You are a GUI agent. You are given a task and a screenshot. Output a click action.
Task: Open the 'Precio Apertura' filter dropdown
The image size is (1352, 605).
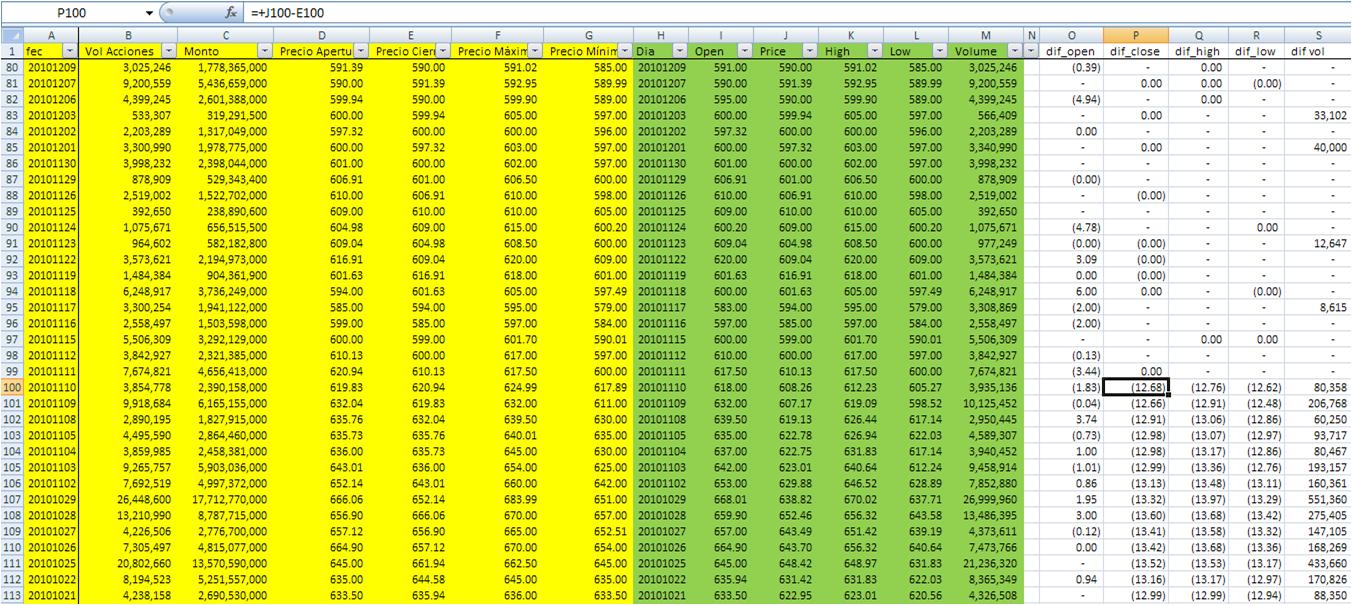pyautogui.click(x=359, y=50)
